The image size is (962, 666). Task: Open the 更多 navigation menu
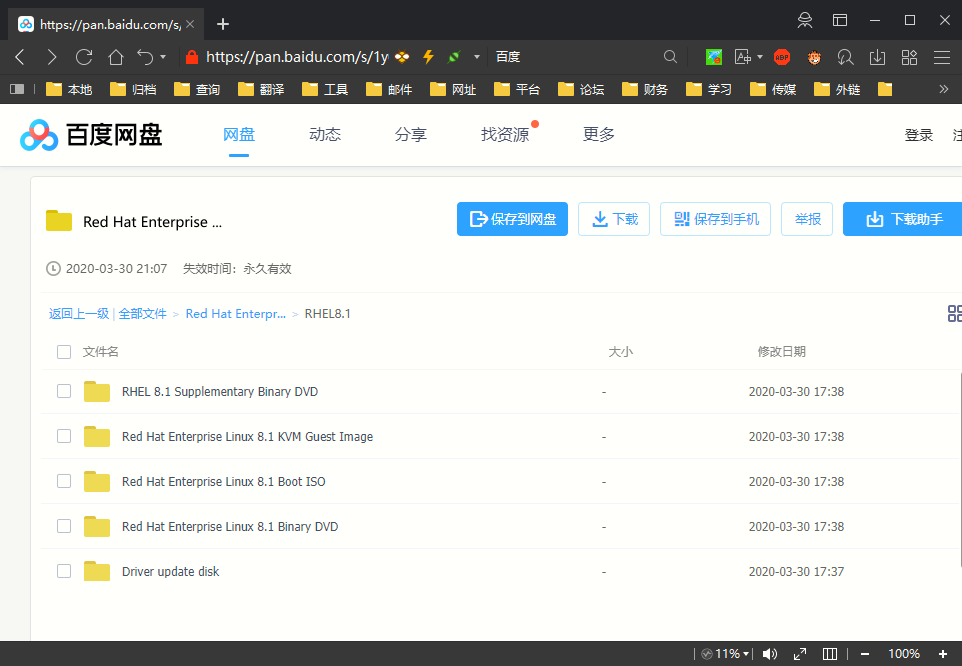(x=599, y=134)
